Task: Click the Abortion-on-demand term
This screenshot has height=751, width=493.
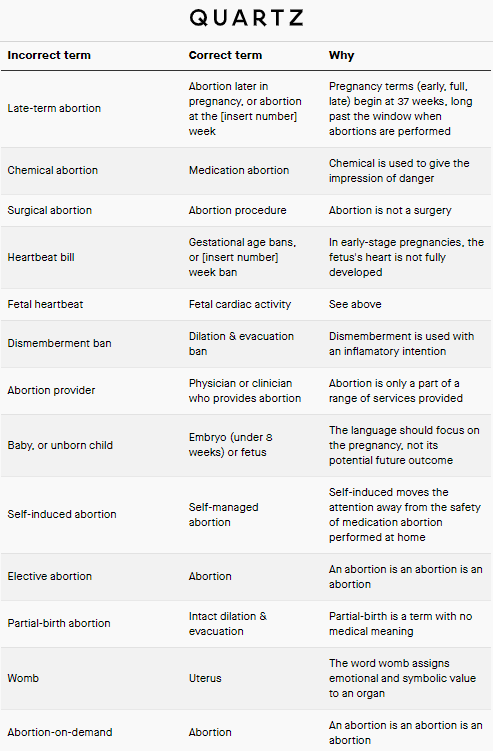Action: (x=60, y=732)
